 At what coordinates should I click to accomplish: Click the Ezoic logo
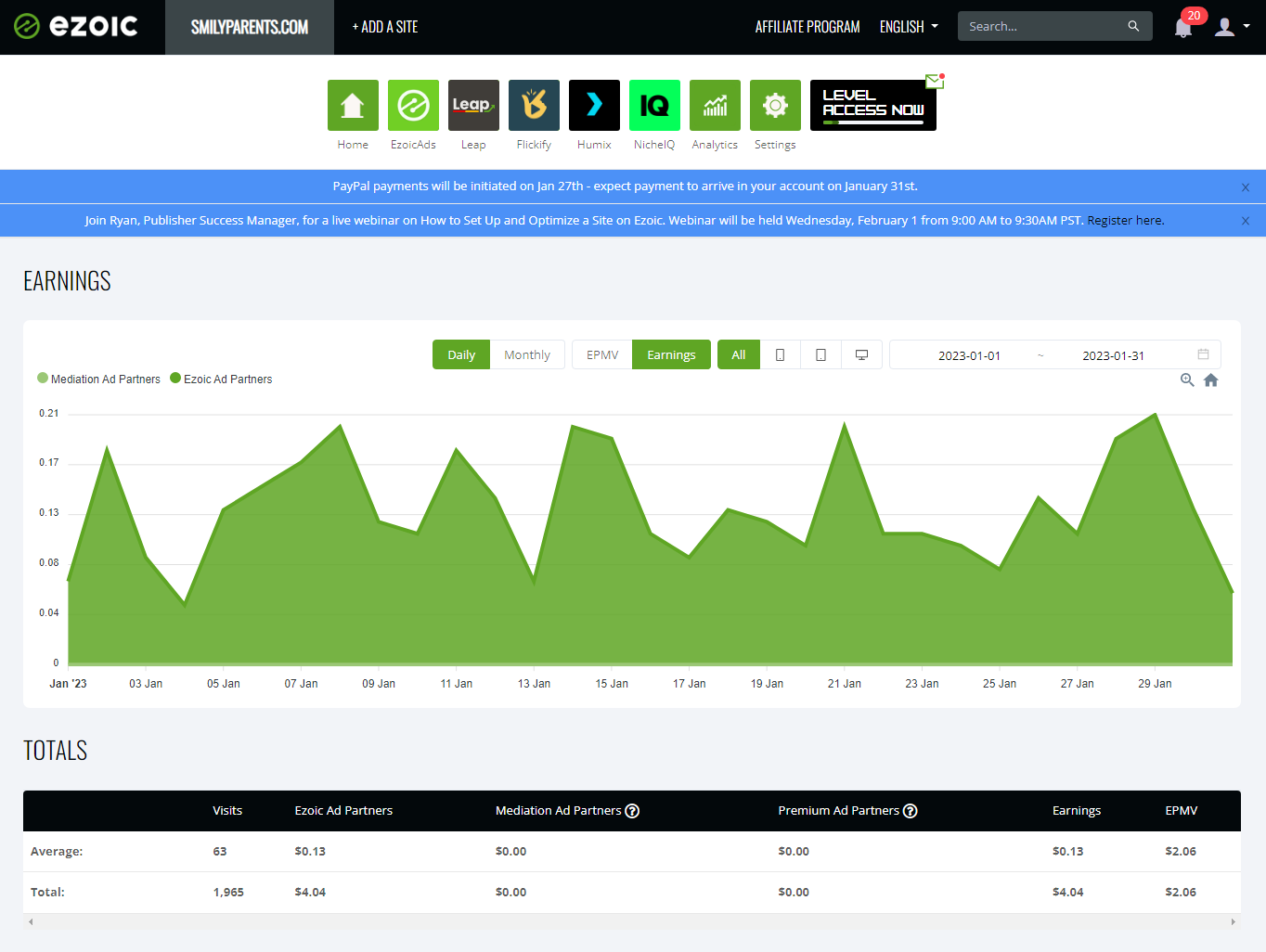pos(76,26)
